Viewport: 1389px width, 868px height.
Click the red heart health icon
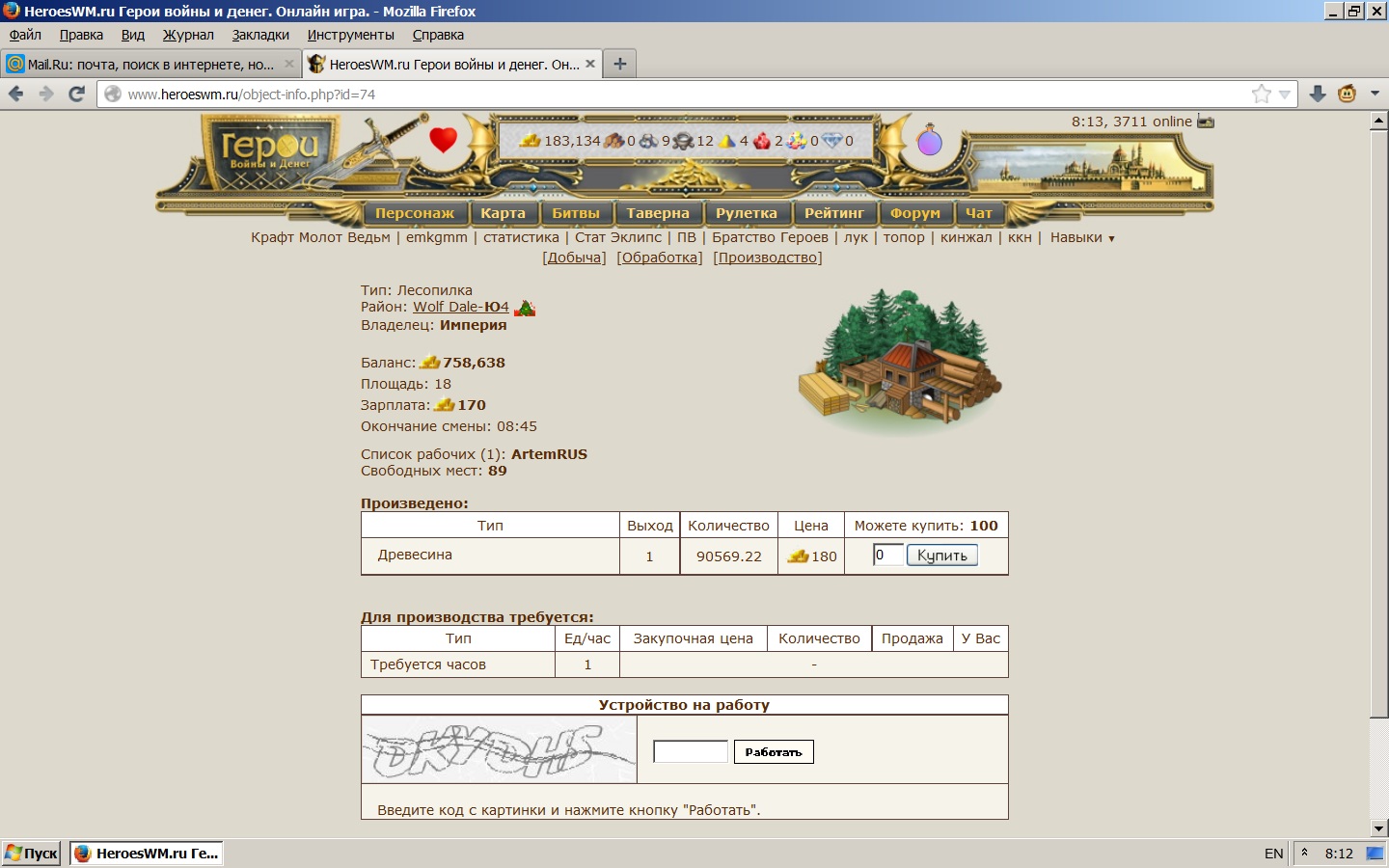coord(443,141)
